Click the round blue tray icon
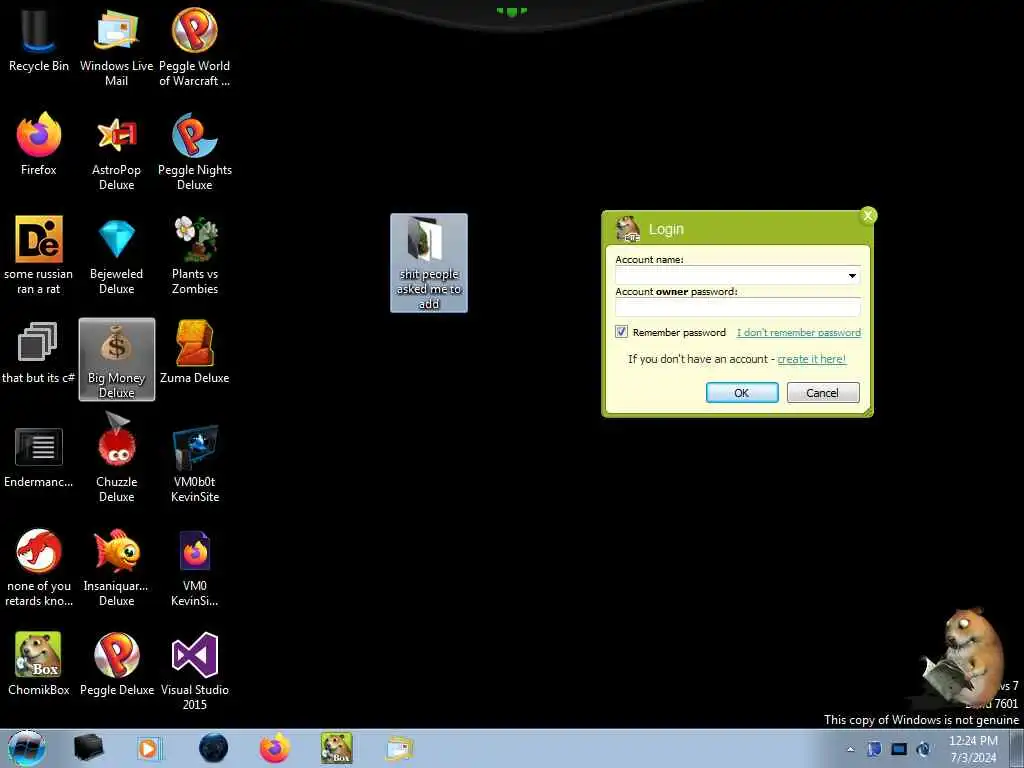The image size is (1024, 768). (924, 749)
